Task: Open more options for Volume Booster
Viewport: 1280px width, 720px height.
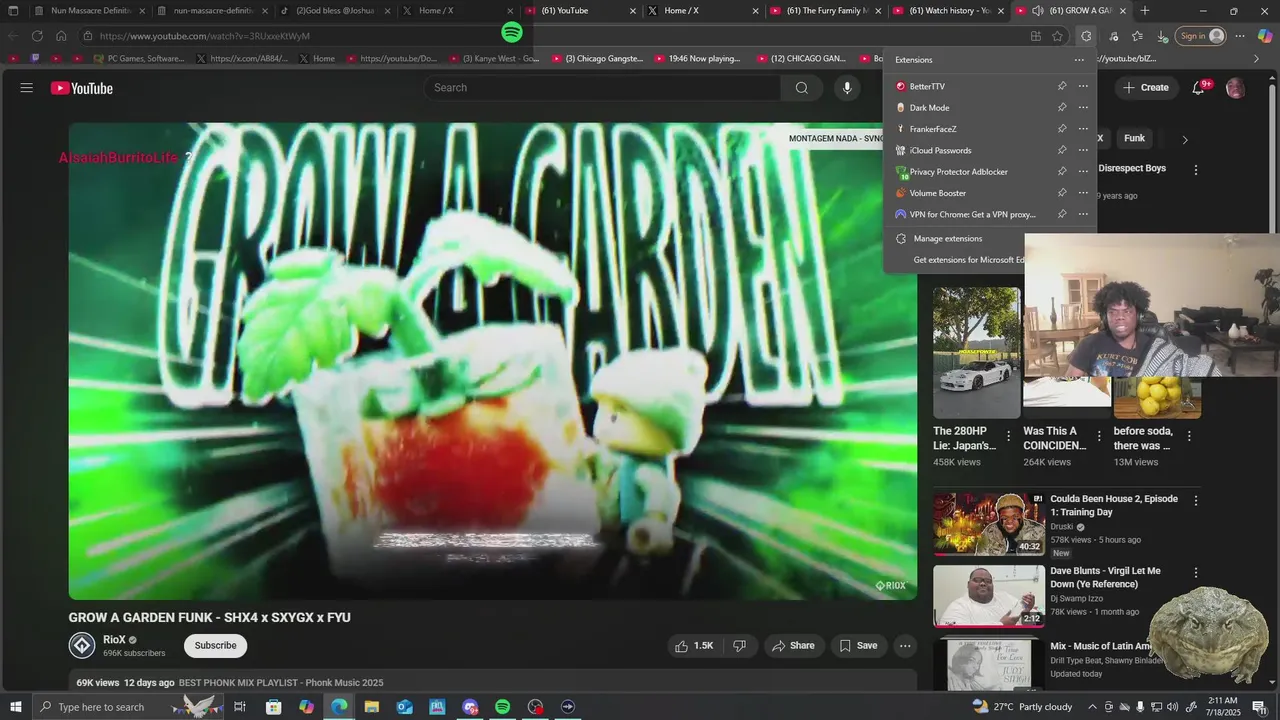Action: [x=1083, y=193]
